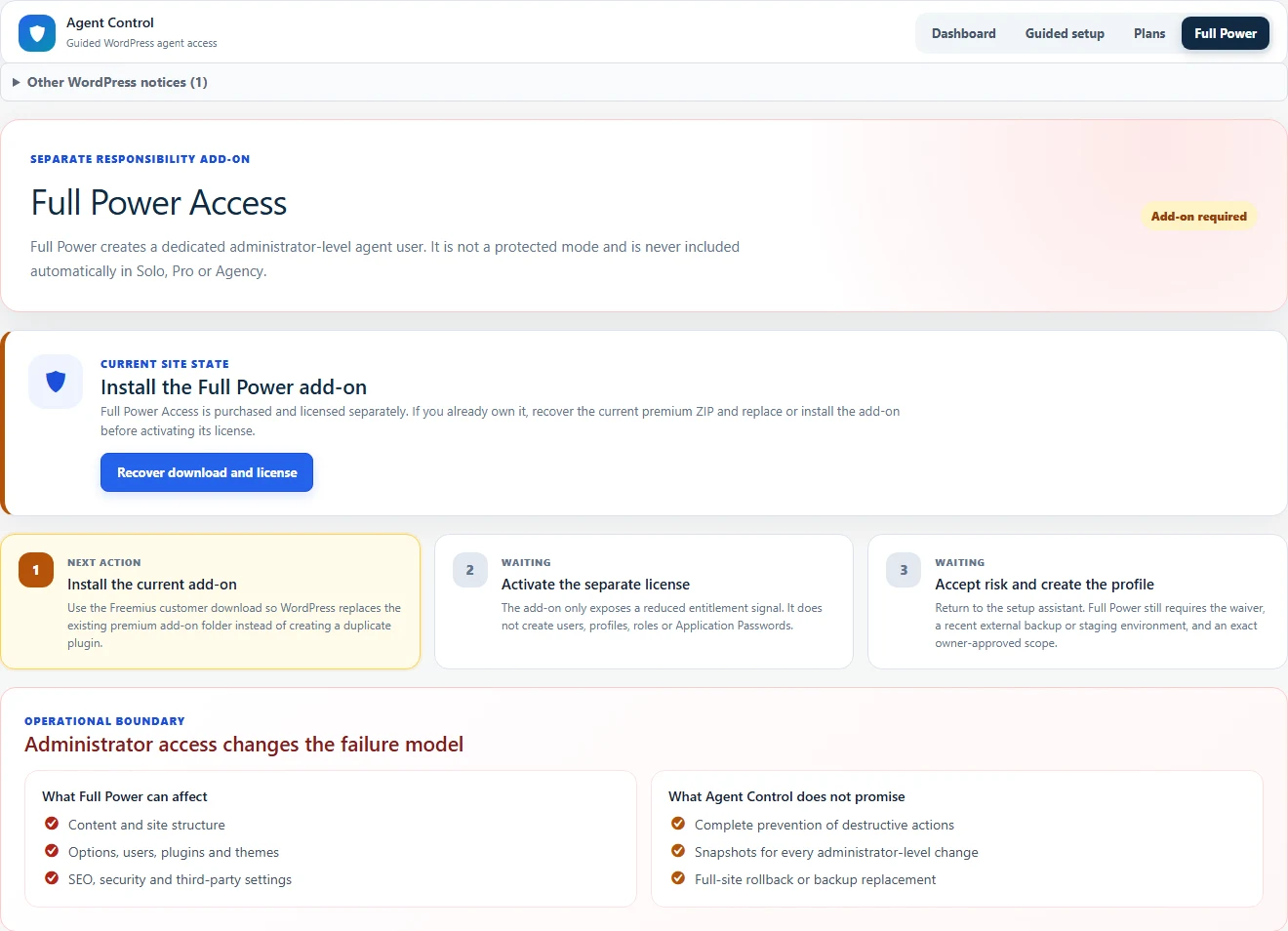
Task: Click the Separate Responsibility Add-on label
Action: pos(141,159)
